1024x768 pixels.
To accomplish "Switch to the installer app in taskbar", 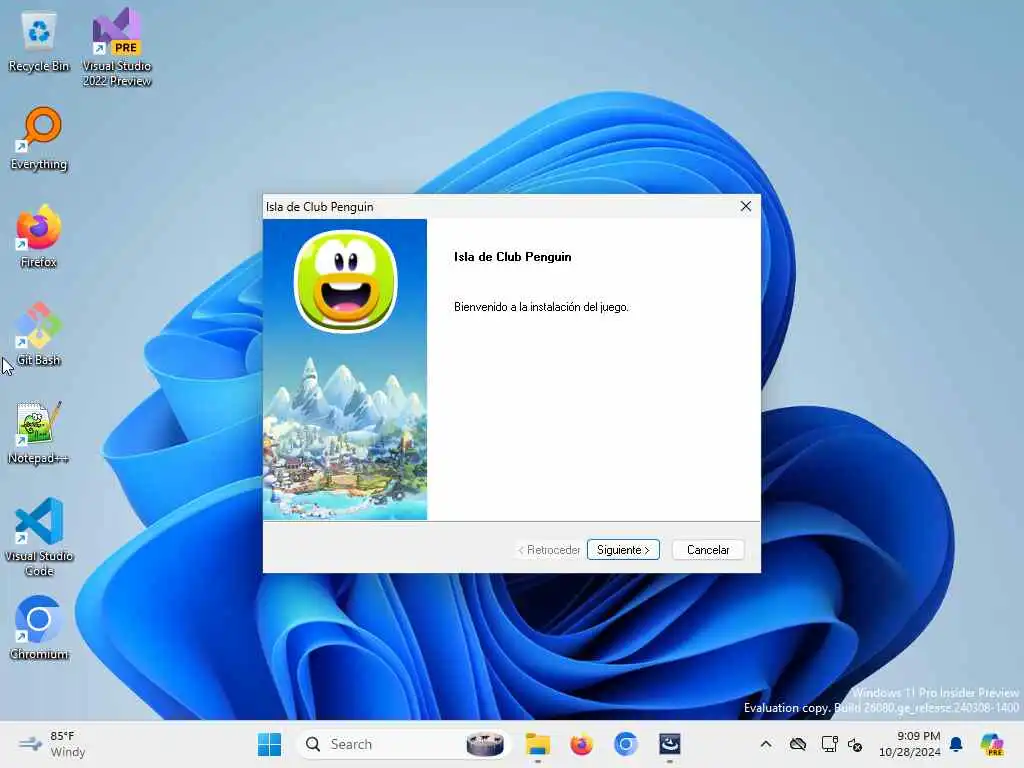I will (x=670, y=744).
